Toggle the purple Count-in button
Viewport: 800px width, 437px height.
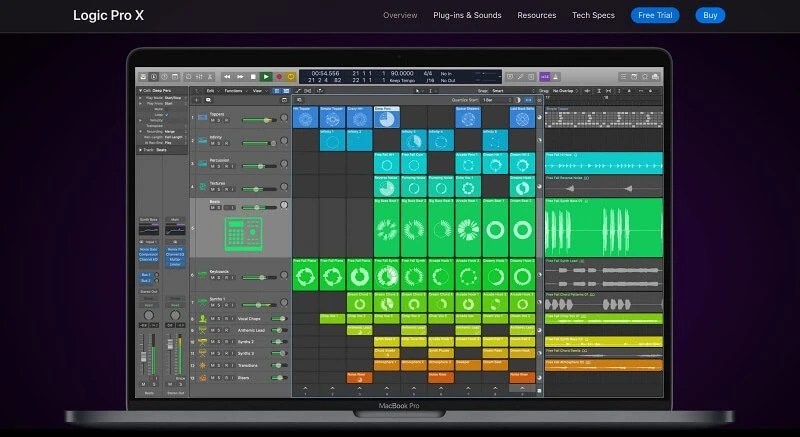pos(544,76)
